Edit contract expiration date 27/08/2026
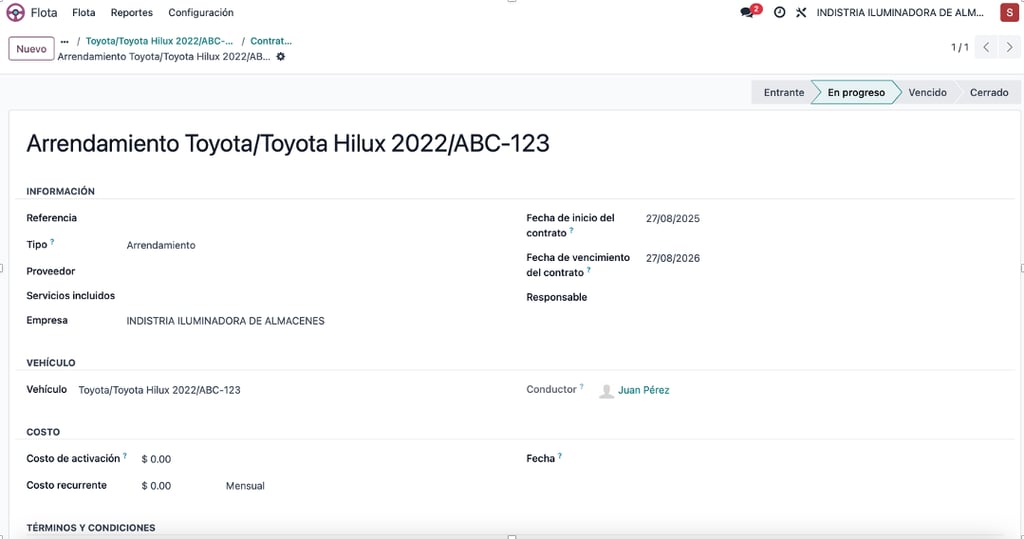The image size is (1024, 539). [673, 259]
